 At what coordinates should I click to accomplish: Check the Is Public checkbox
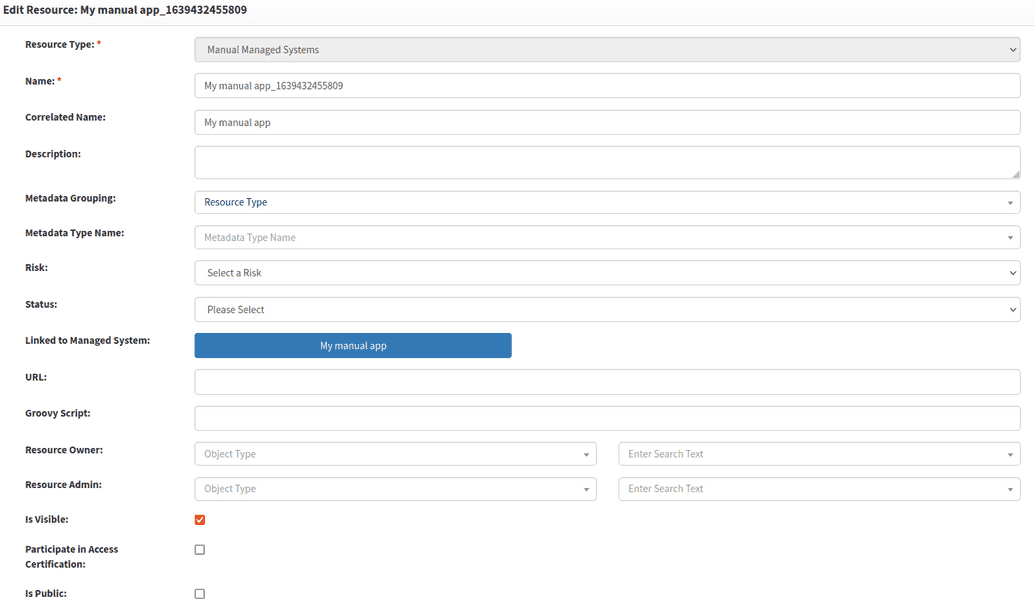coord(199,593)
